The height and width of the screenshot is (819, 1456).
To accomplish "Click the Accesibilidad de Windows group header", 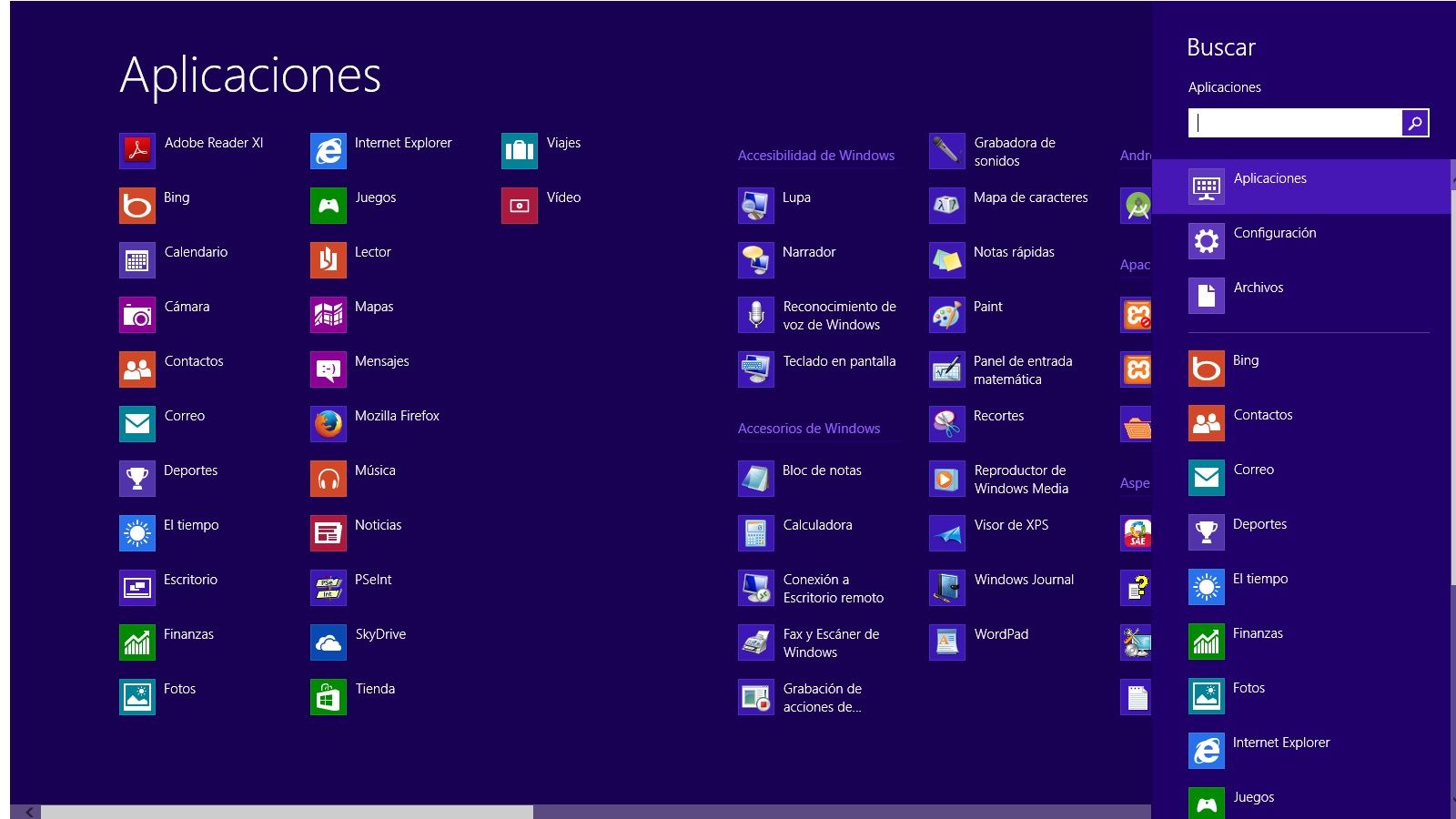I will click(x=815, y=156).
